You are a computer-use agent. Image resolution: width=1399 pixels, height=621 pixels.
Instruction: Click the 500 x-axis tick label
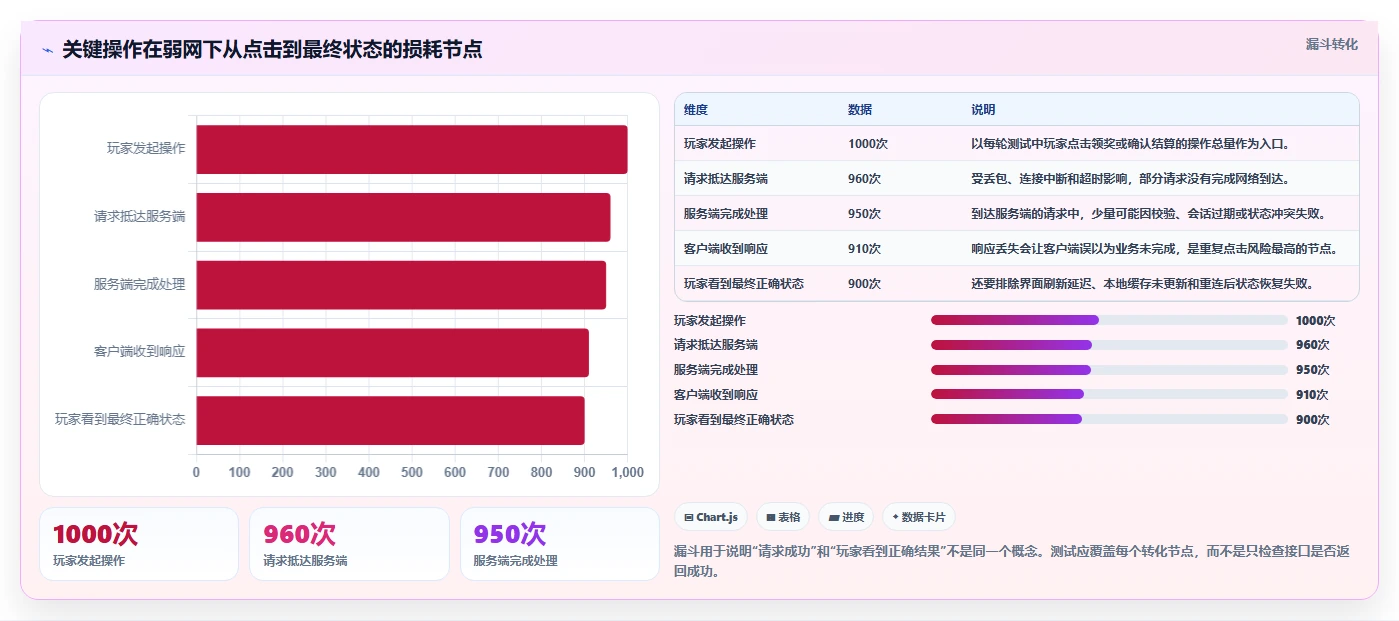[412, 472]
